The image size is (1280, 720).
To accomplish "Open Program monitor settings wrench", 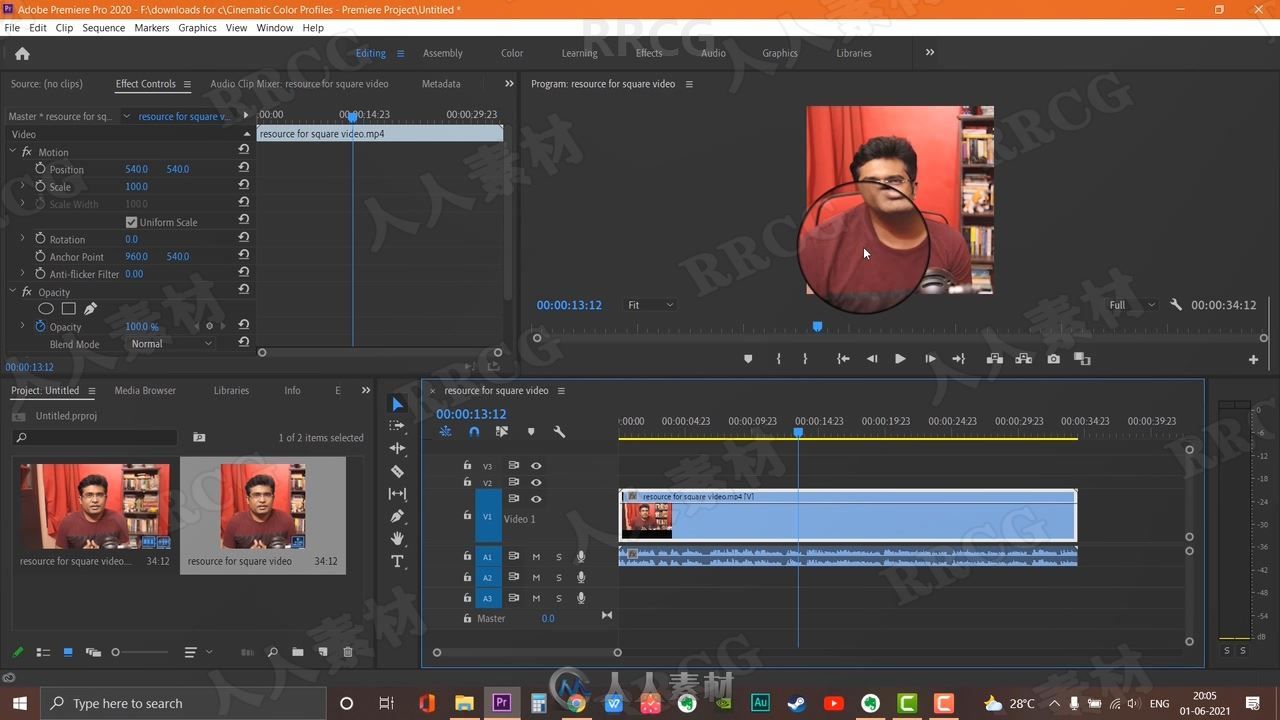I will click(x=1176, y=305).
